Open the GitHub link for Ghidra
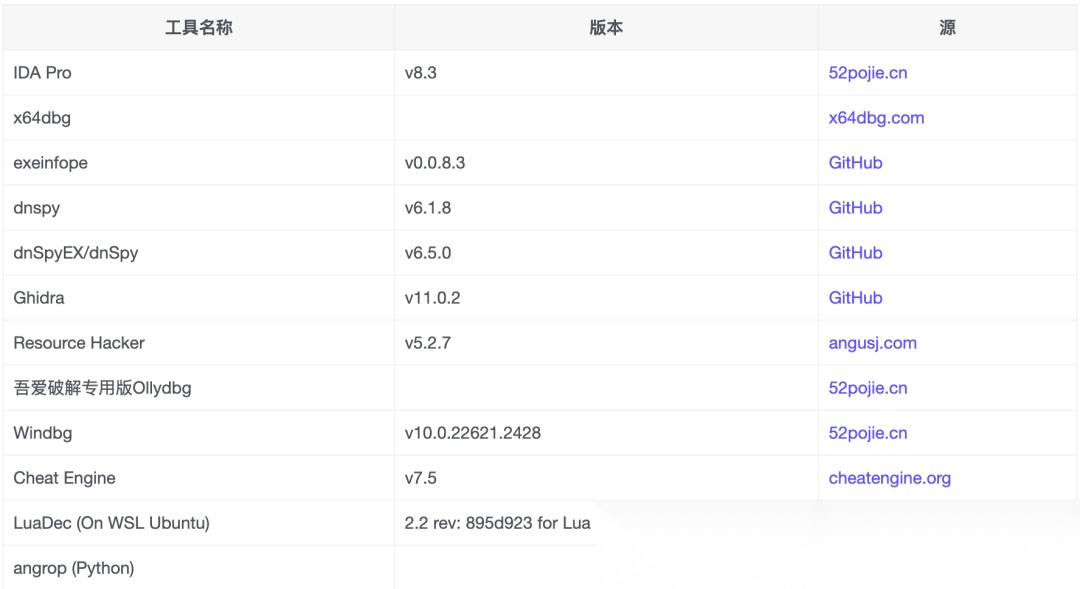This screenshot has height=589, width=1080. coord(855,298)
